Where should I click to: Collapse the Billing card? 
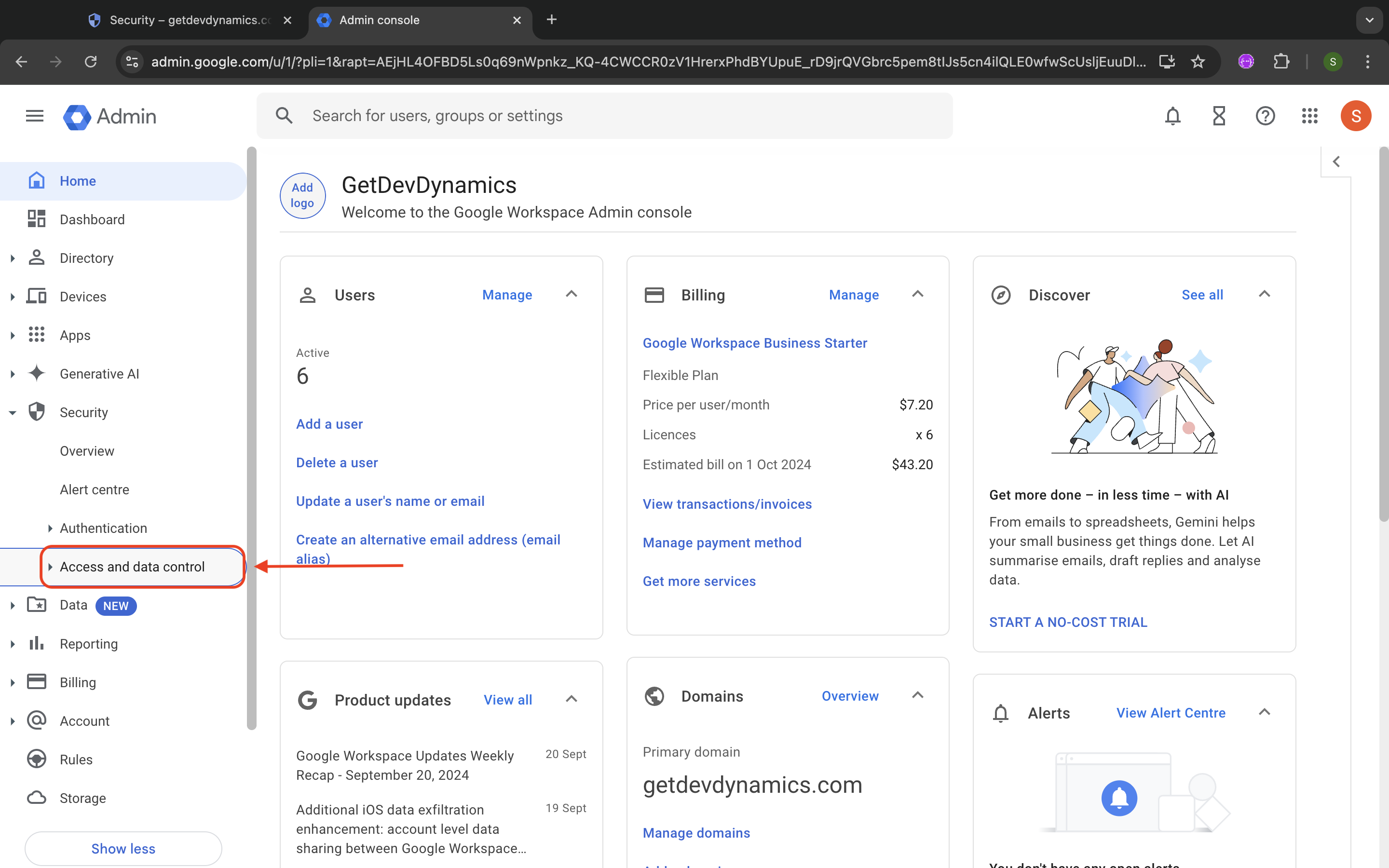(918, 295)
